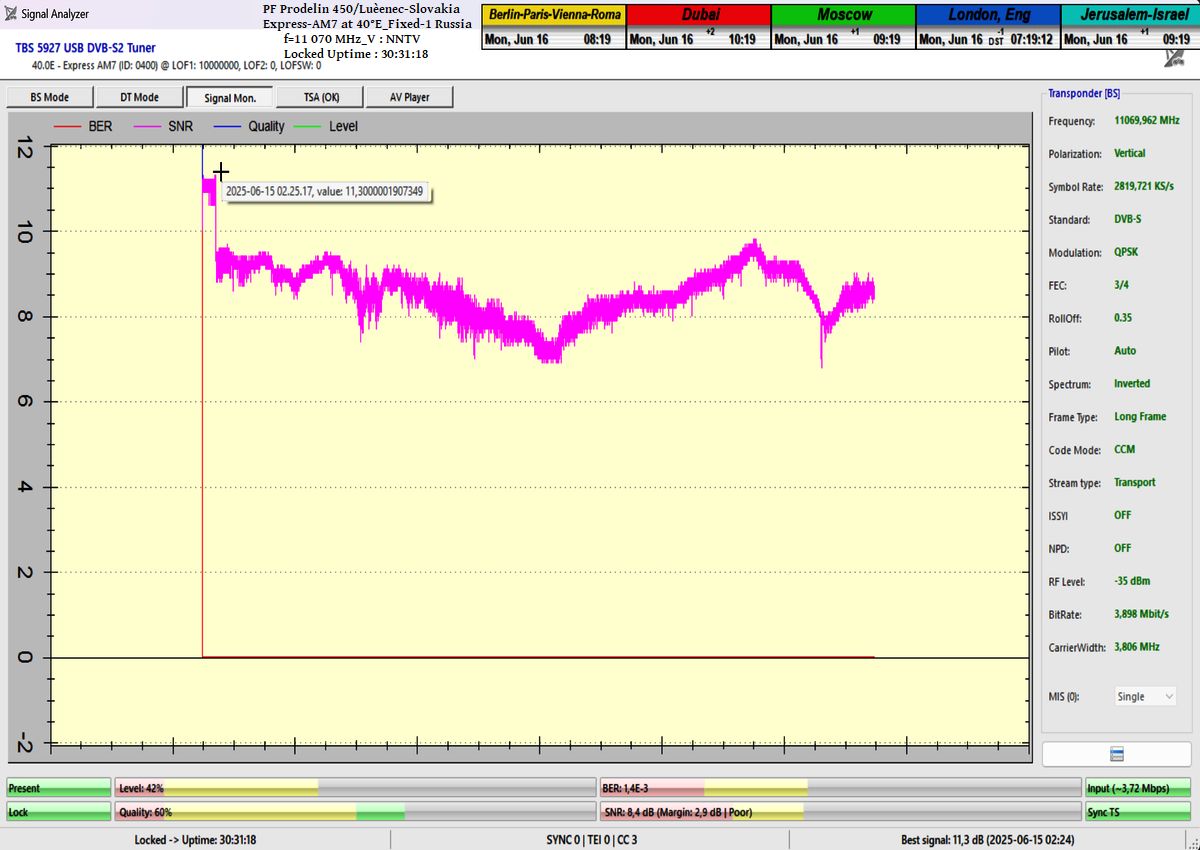Select the Signal Mon. tab

(x=230, y=97)
